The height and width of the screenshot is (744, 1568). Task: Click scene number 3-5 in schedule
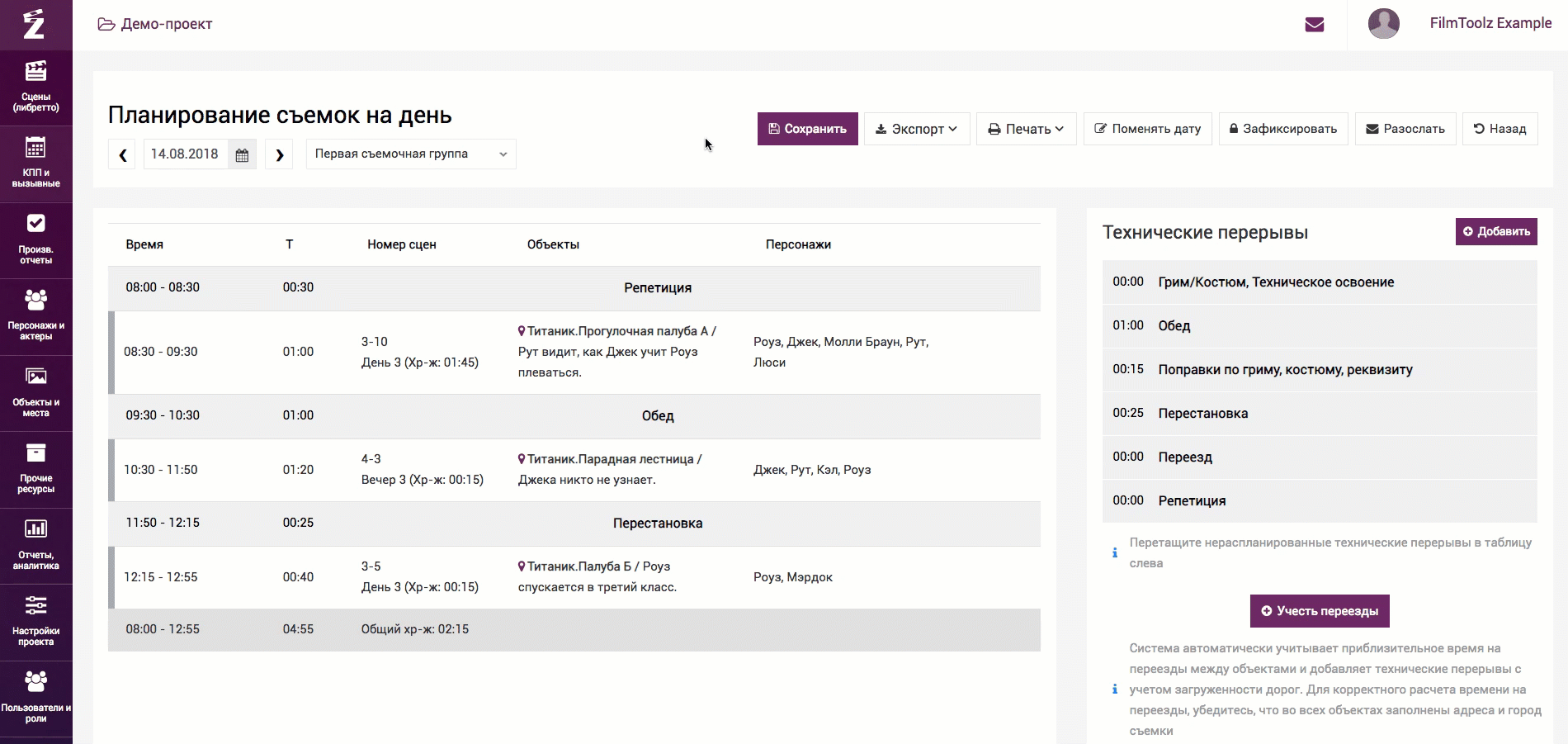click(371, 566)
